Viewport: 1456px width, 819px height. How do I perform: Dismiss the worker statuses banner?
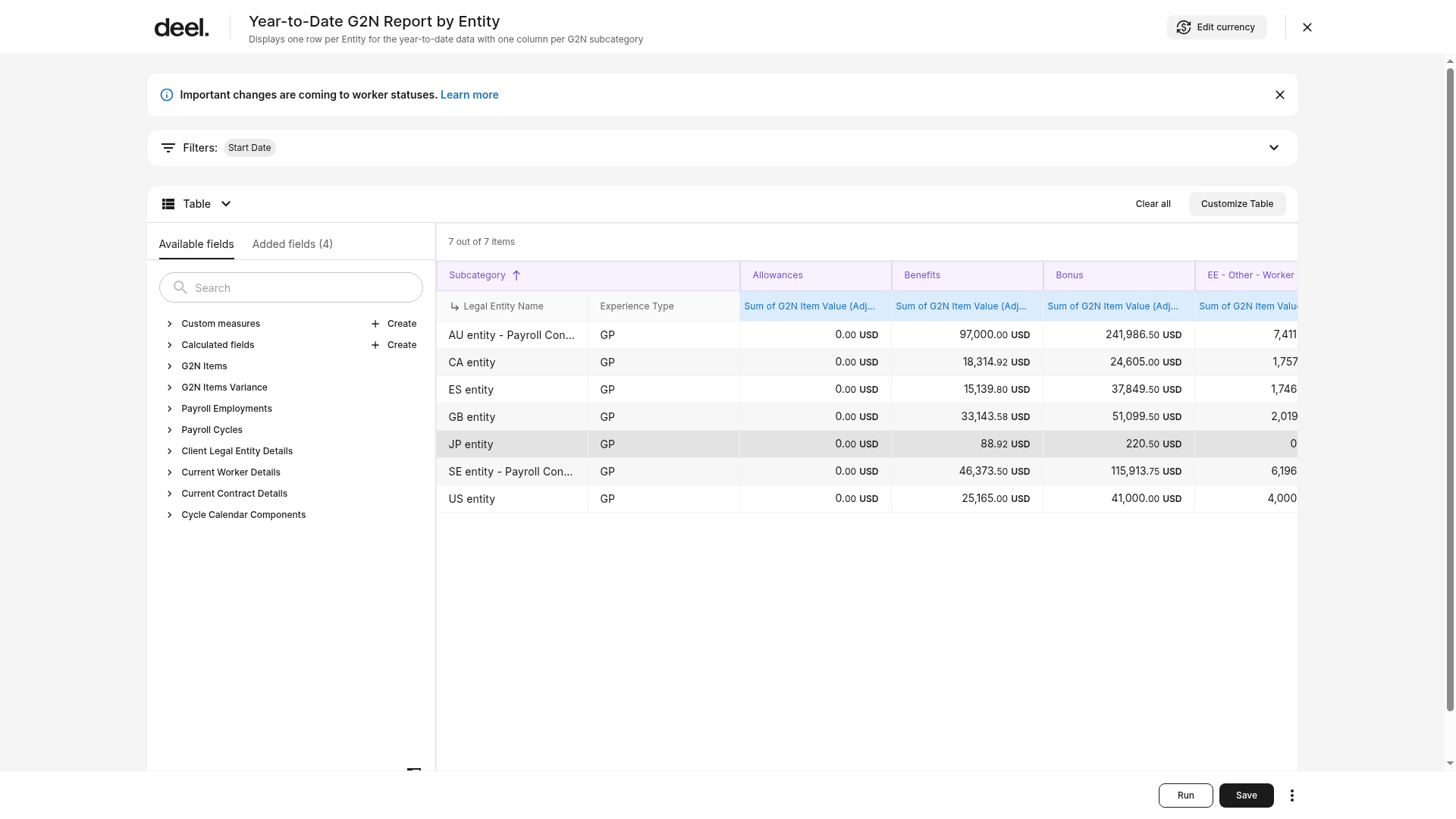[1280, 95]
